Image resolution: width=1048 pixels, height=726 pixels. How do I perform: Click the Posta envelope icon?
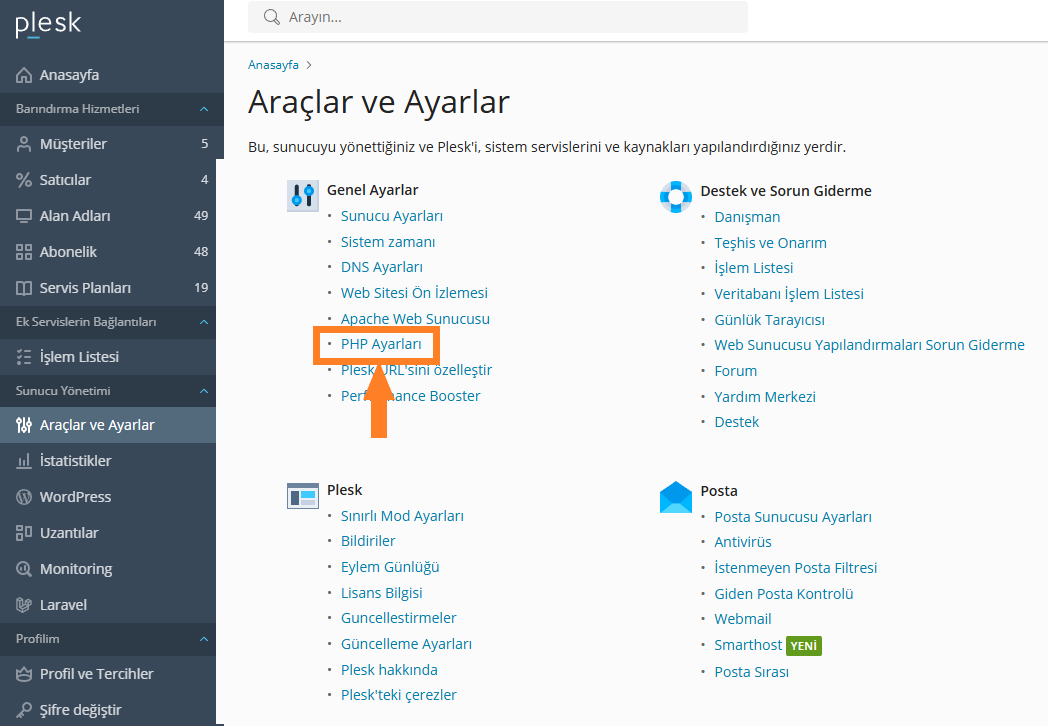coord(675,496)
